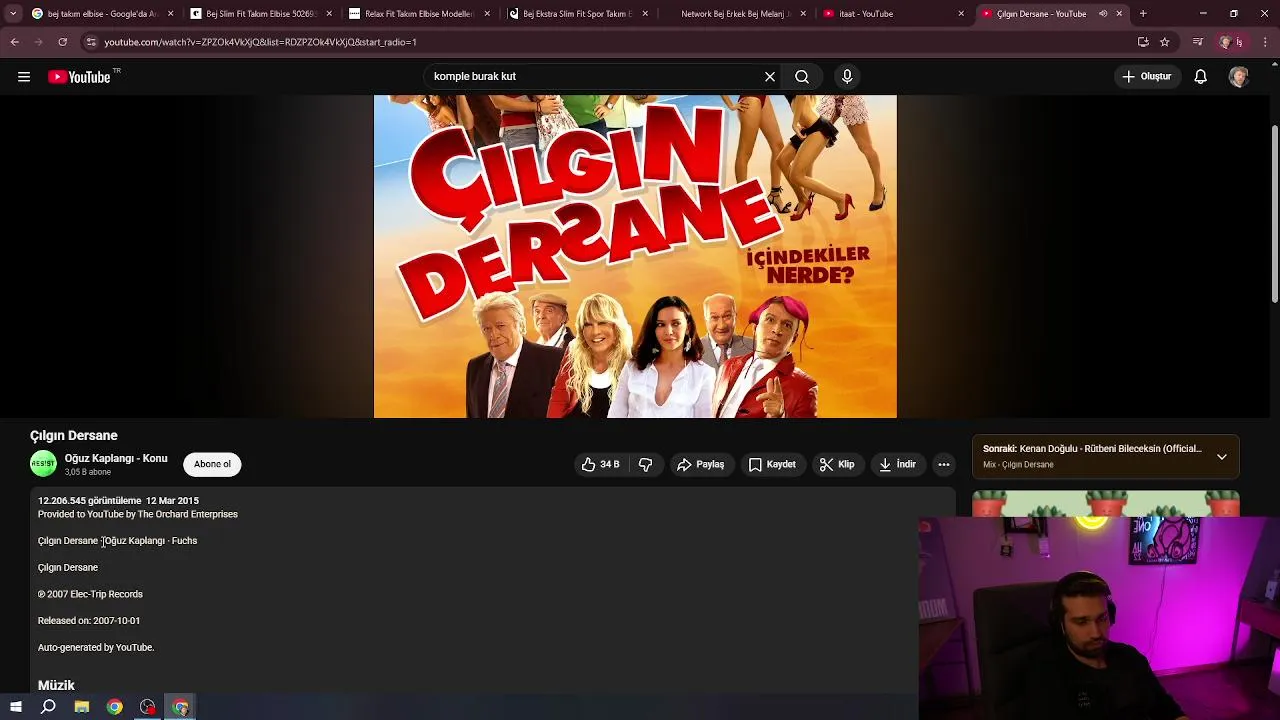Viewport: 1280px width, 720px height.
Task: Open the YouTube hamburger guide menu
Action: click(x=24, y=77)
